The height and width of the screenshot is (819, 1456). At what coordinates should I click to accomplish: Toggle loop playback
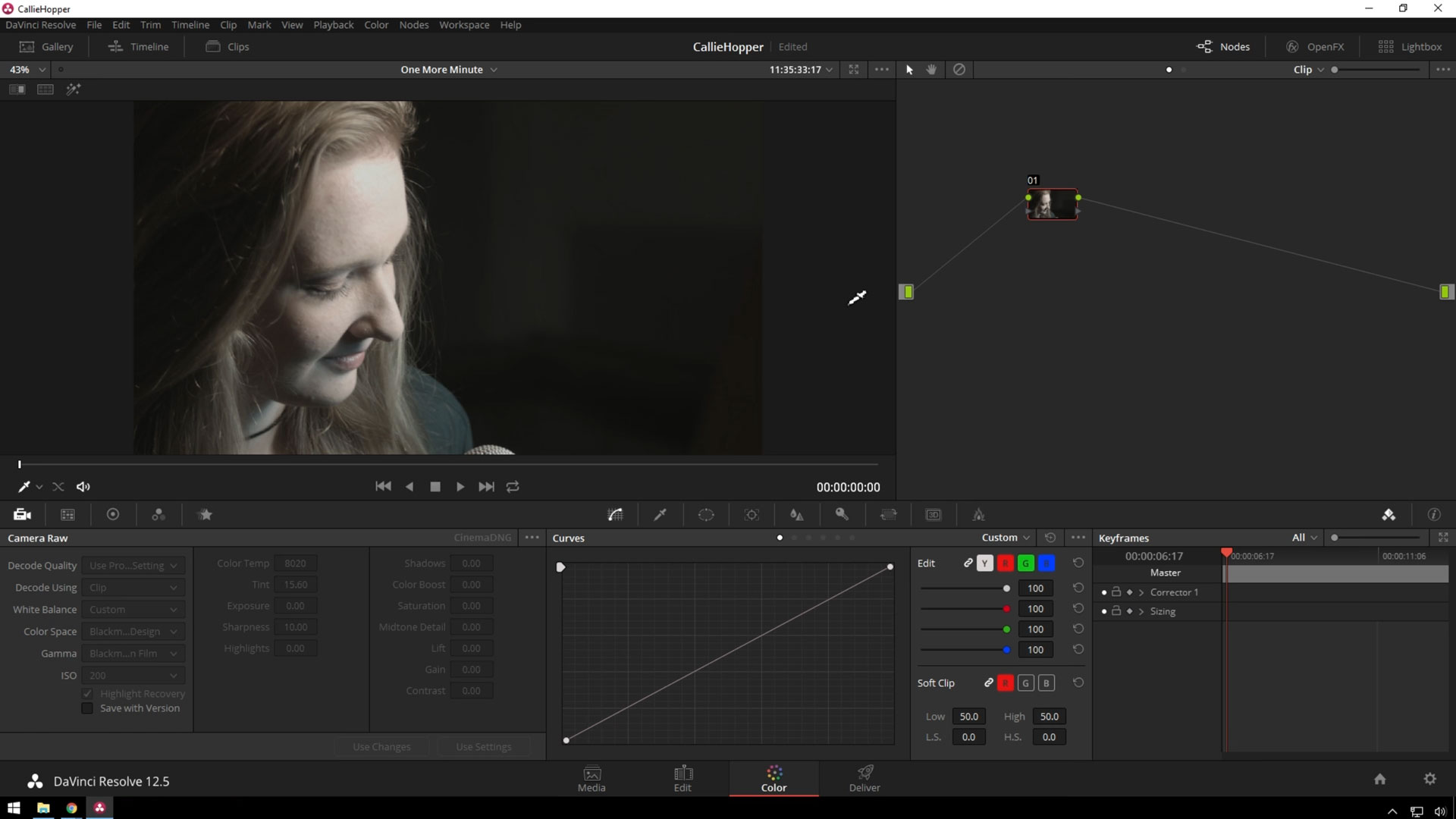coord(513,487)
